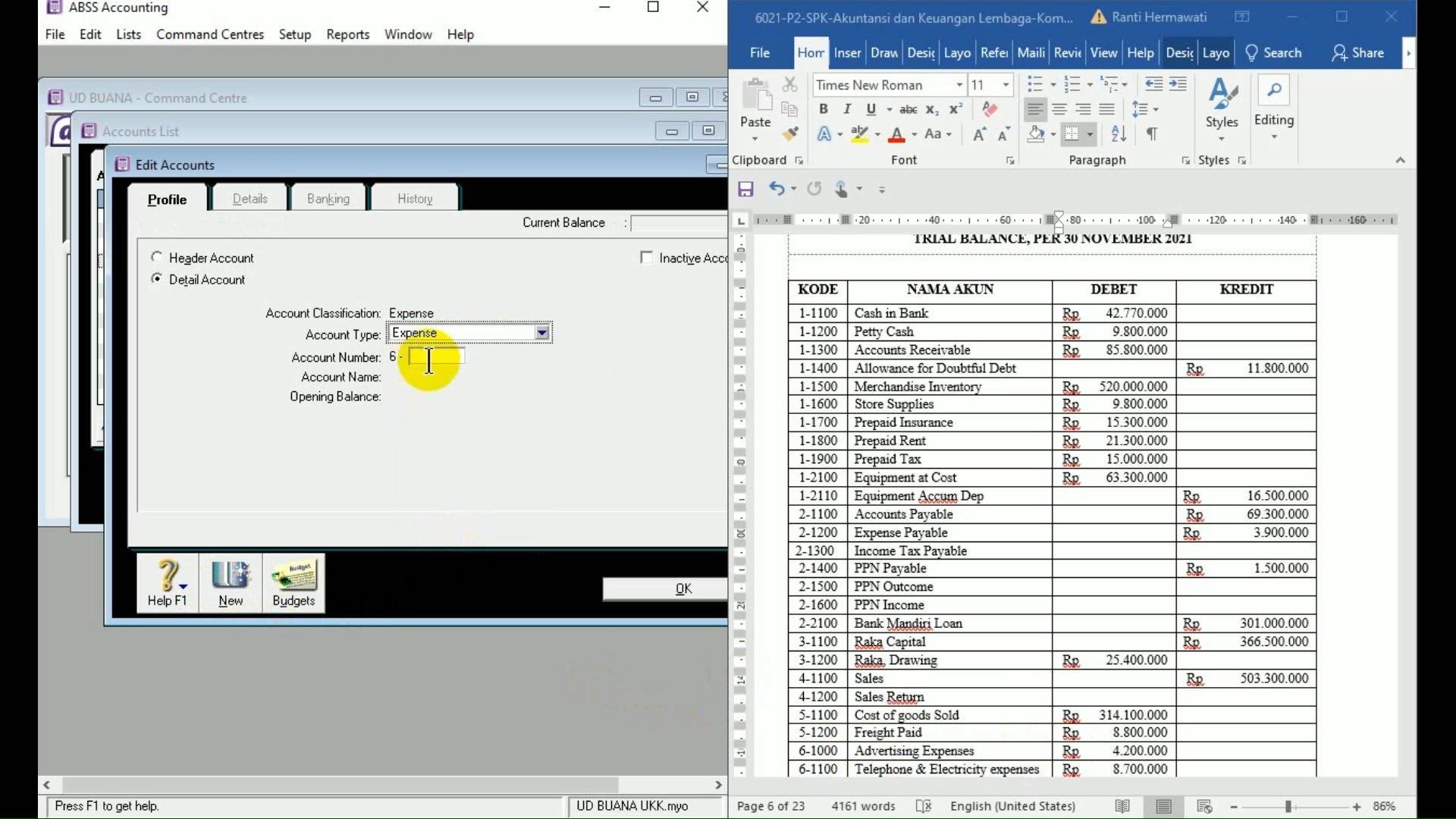Image resolution: width=1456 pixels, height=819 pixels.
Task: Click the Save icon in Quick Access Toolbar
Action: click(745, 189)
